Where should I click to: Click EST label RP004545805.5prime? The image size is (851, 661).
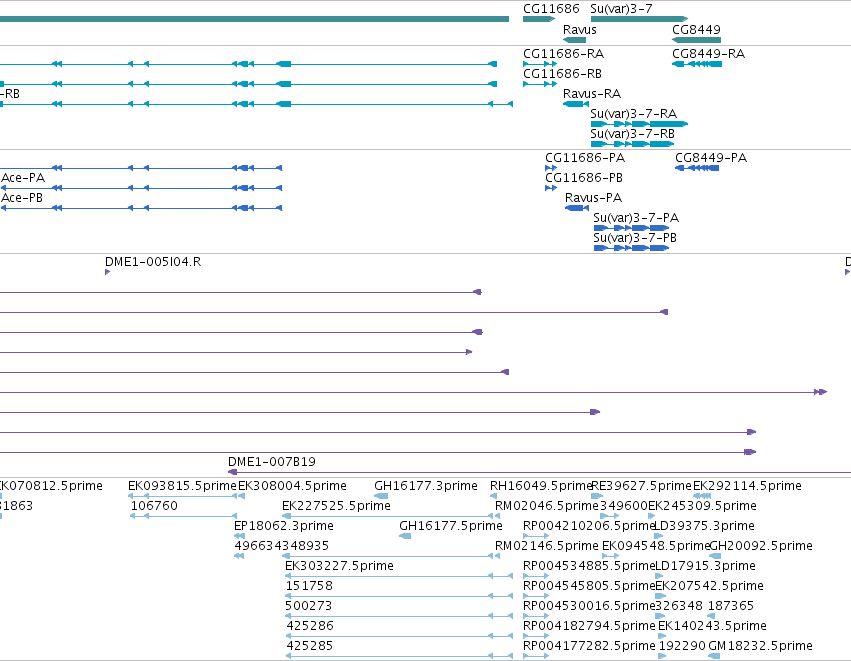[x=589, y=586]
